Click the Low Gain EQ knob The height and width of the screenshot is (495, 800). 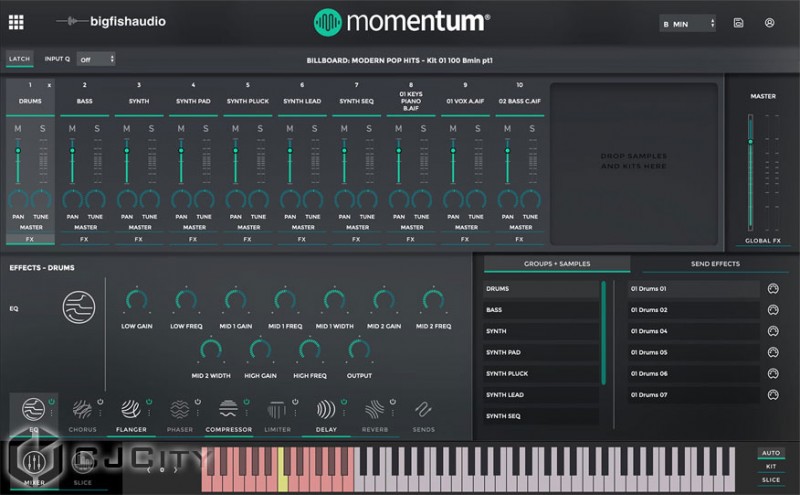[x=136, y=300]
